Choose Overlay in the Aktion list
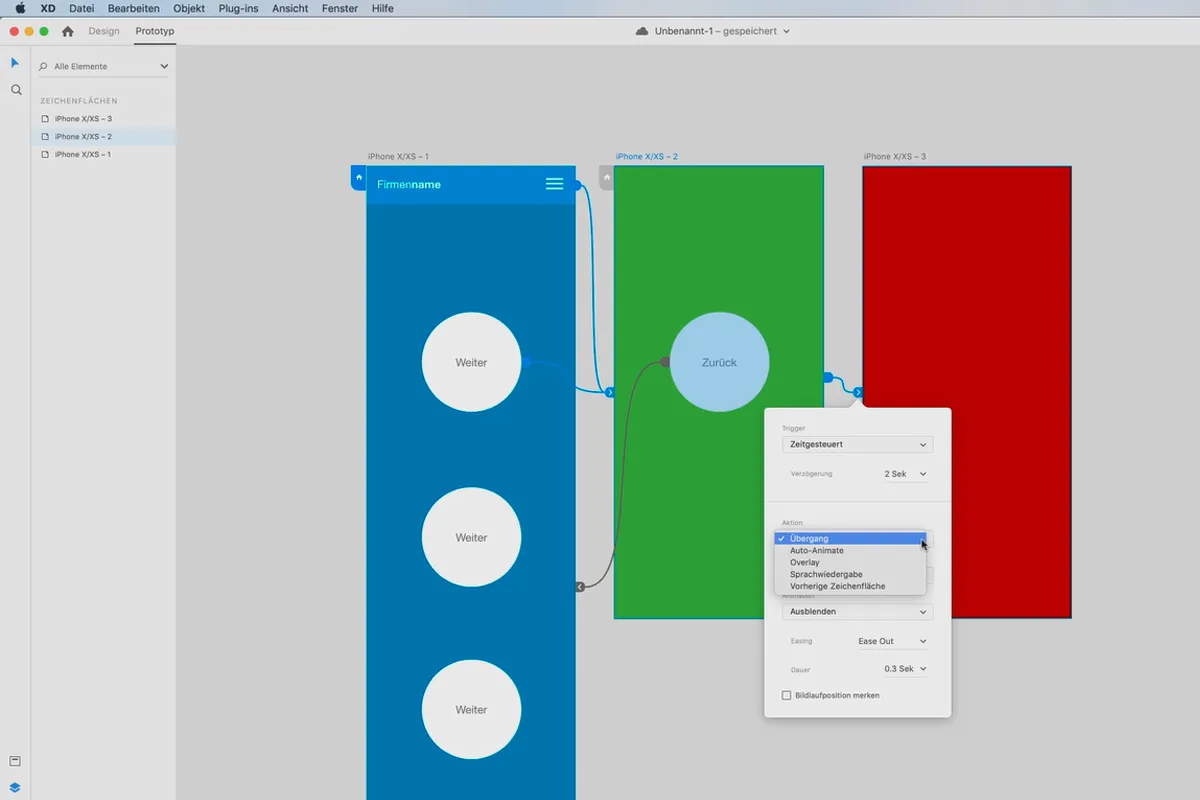This screenshot has width=1200, height=800. pos(849,563)
